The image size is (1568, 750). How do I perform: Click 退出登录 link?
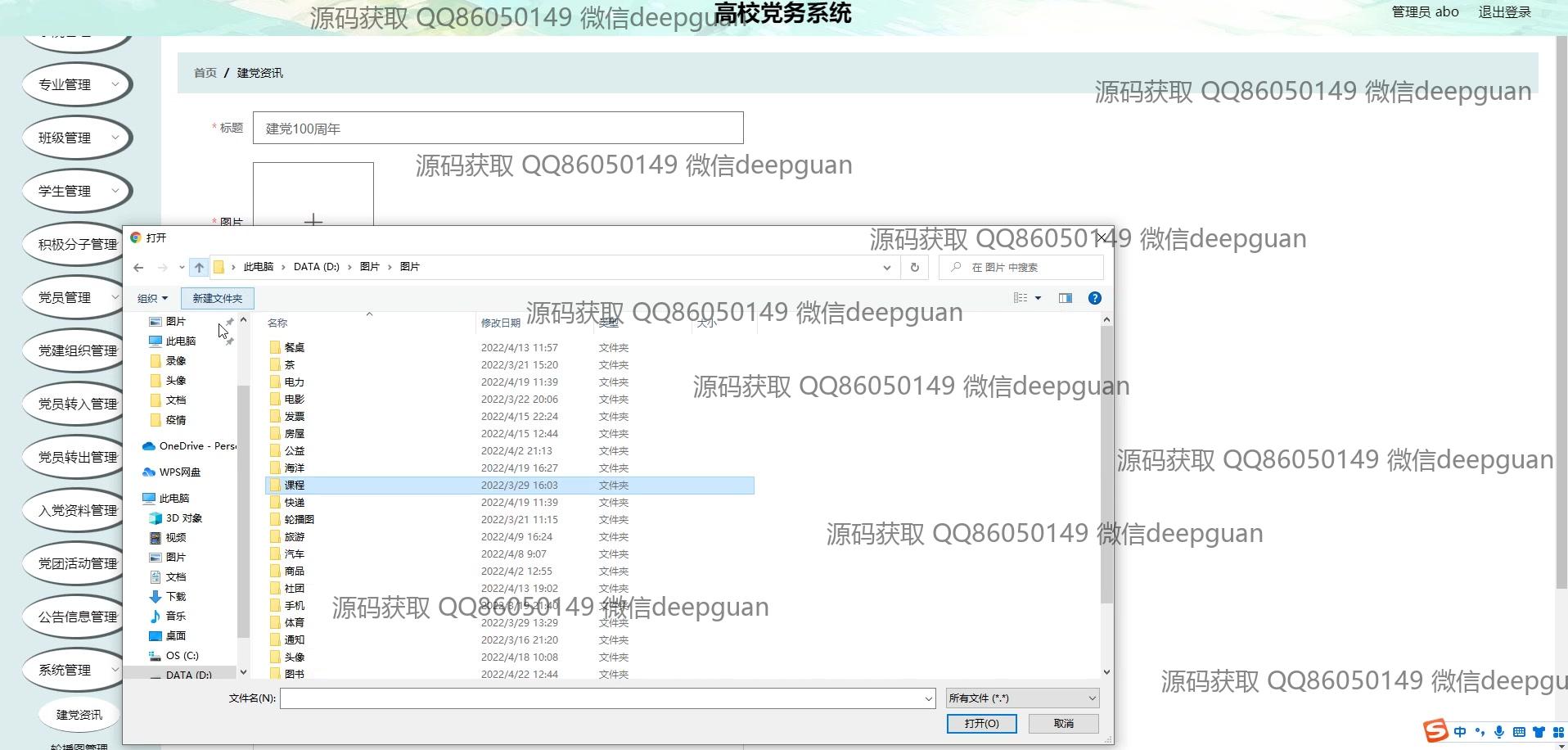1504,12
